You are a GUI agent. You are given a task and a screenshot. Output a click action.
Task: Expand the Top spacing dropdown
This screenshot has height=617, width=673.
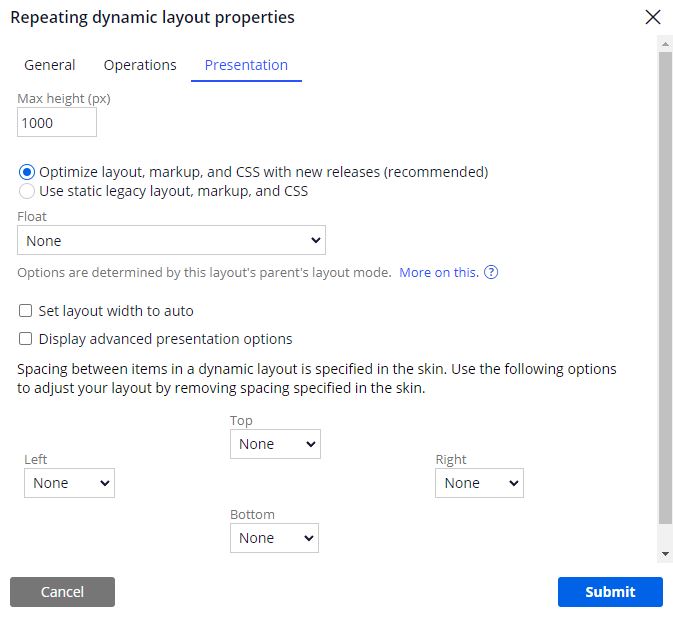[x=275, y=444]
